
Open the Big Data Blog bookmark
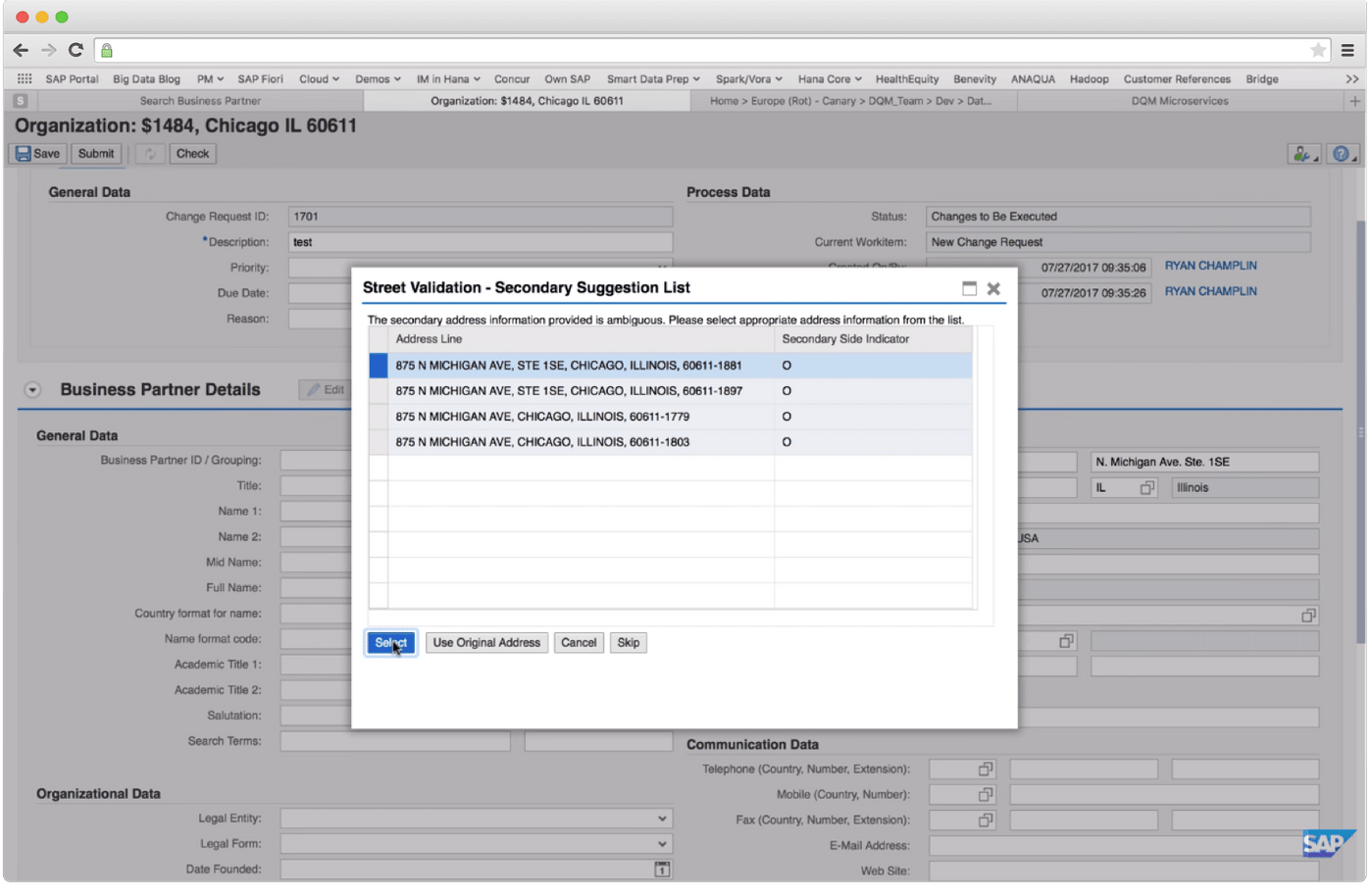(146, 79)
